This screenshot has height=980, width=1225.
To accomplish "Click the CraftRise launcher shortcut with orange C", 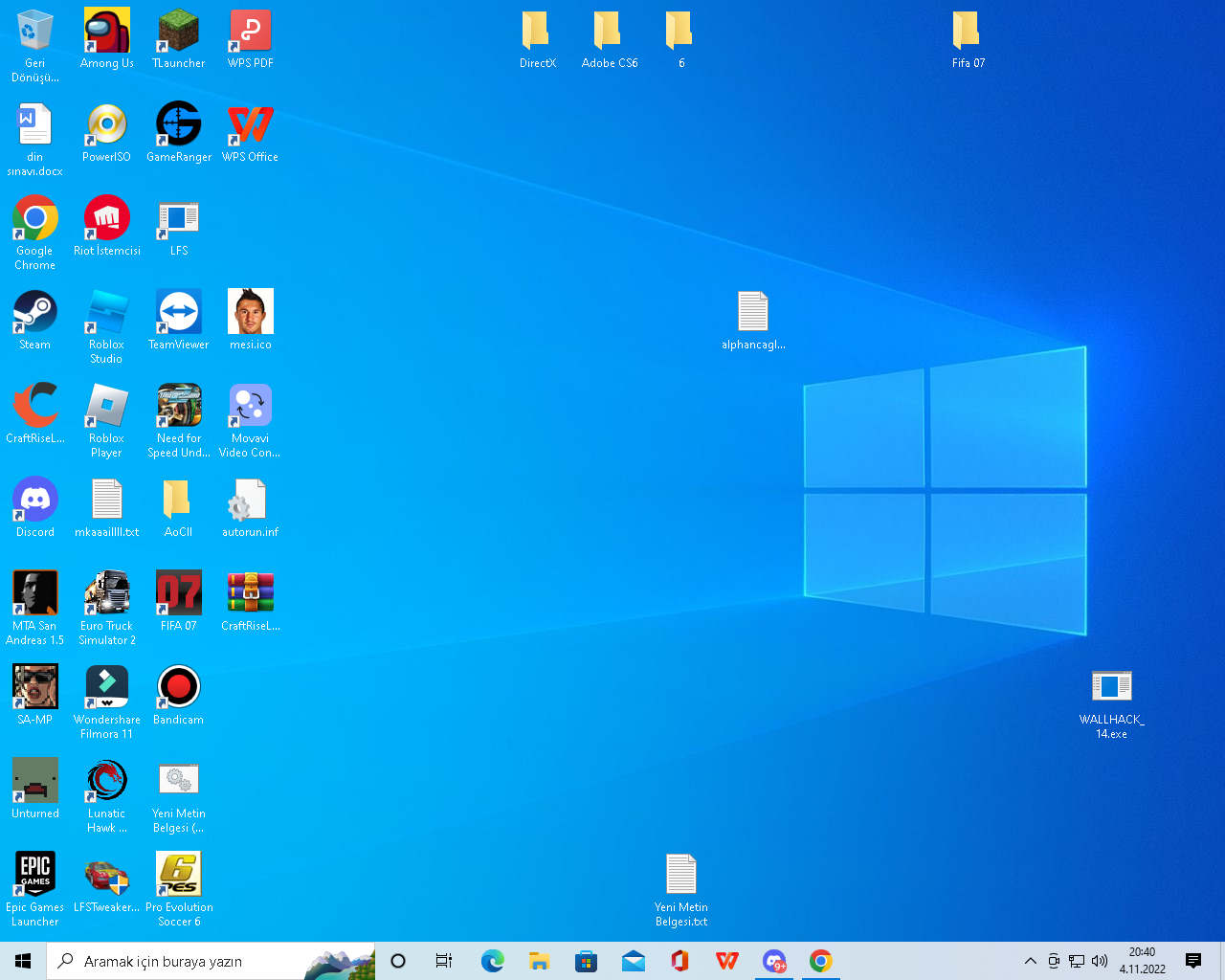I will (x=35, y=406).
